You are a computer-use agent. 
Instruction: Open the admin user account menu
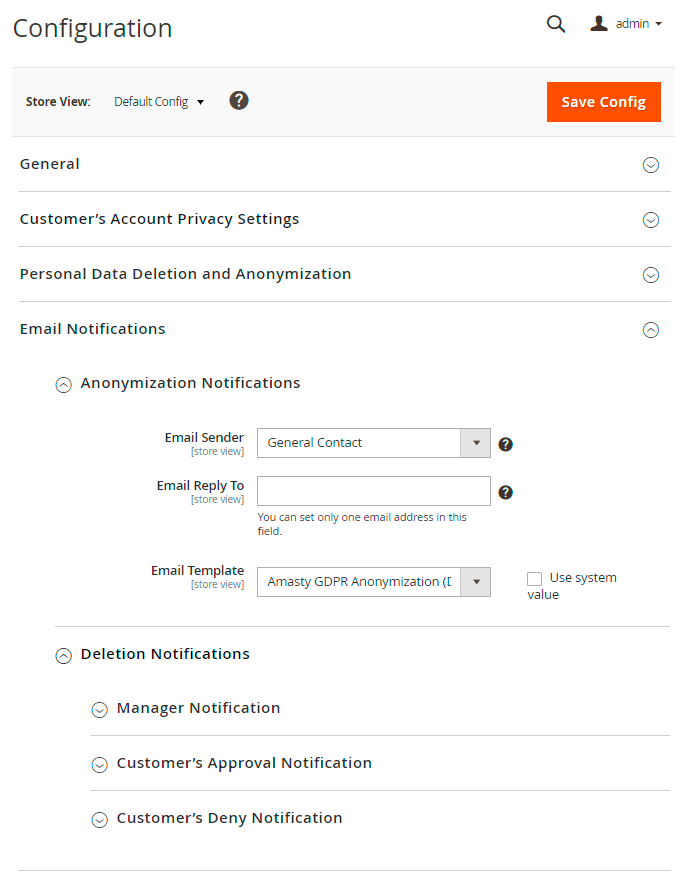627,24
